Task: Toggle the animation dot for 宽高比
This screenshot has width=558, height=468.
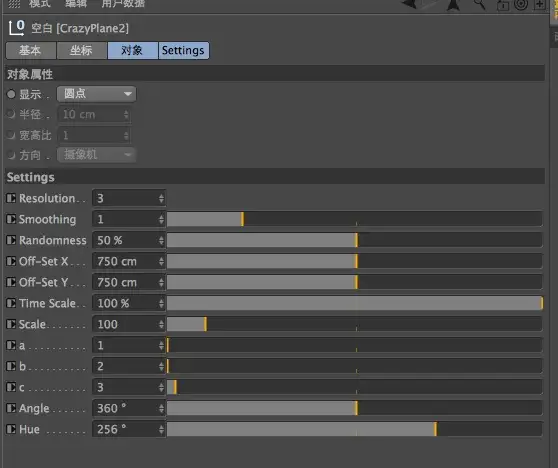Action: tap(11, 135)
